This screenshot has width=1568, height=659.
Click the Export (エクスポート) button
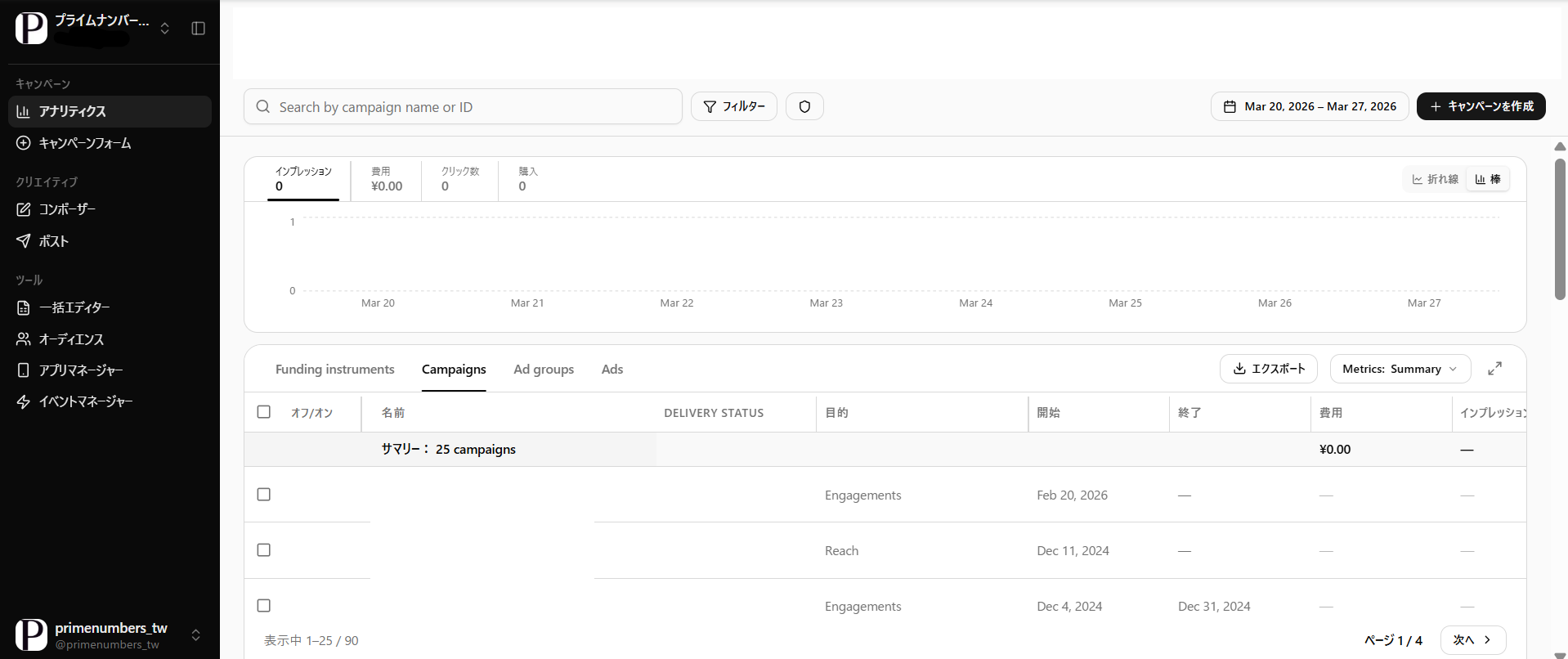(x=1268, y=369)
